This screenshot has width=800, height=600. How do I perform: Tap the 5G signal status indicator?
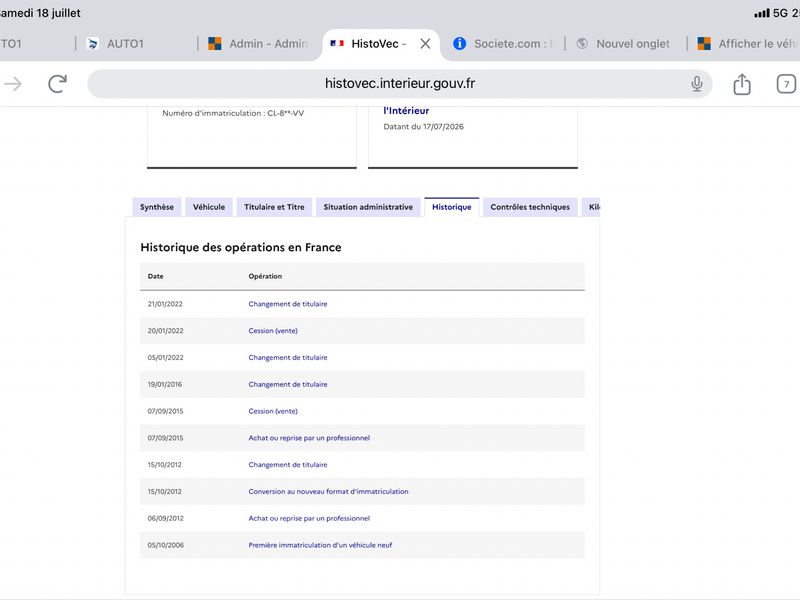tap(771, 13)
